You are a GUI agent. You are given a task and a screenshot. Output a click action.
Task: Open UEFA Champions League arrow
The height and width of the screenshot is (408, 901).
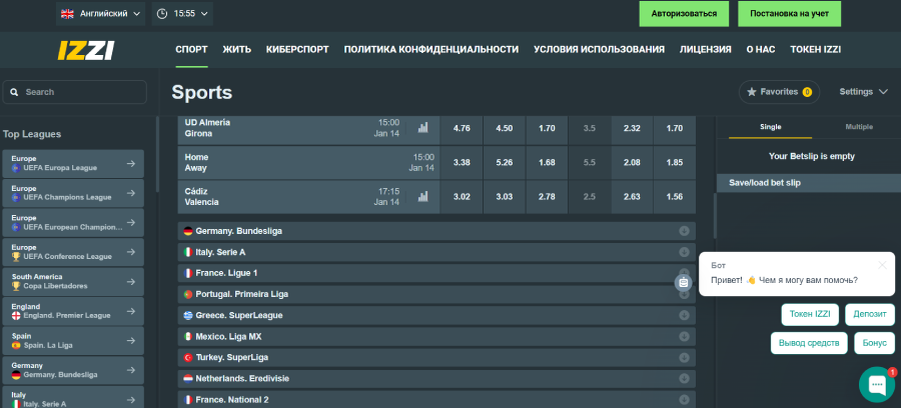131,193
